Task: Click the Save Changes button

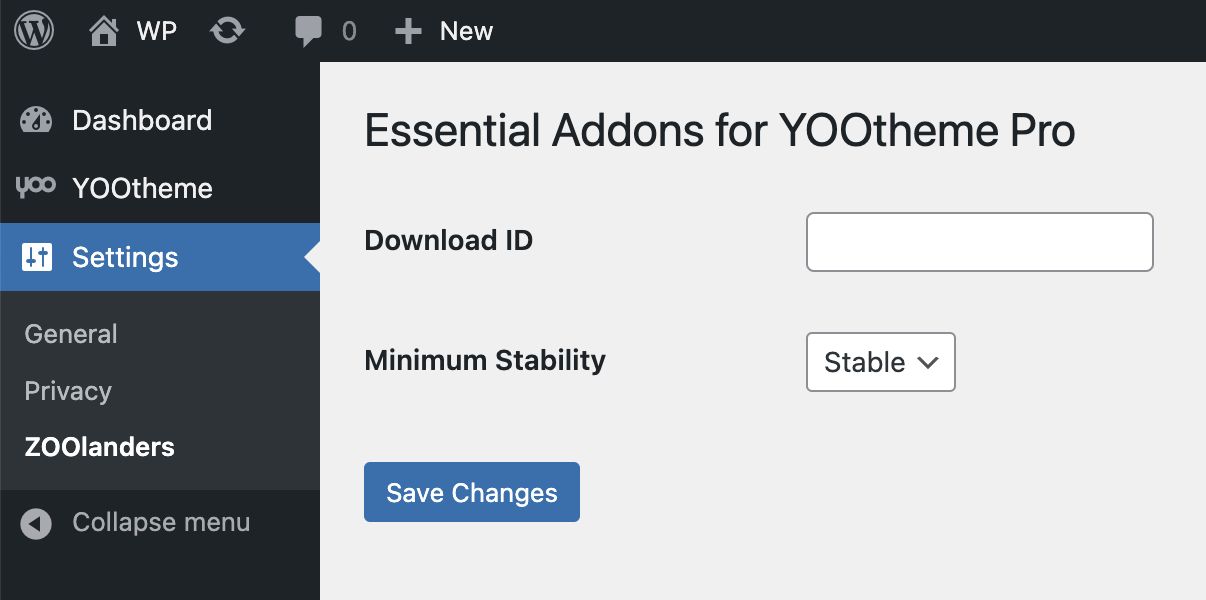Action: pos(472,492)
